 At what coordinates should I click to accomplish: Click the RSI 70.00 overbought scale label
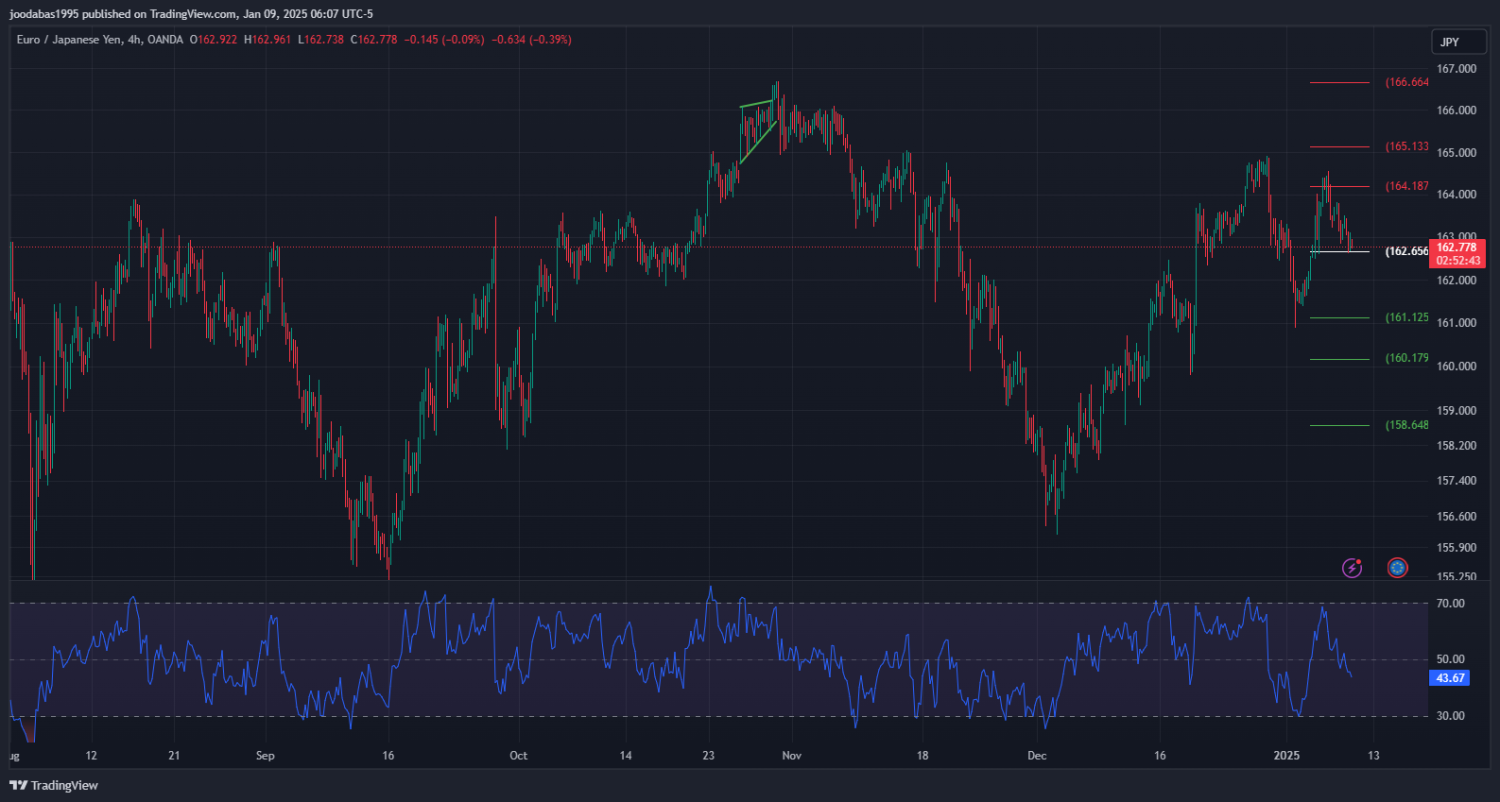click(1450, 604)
